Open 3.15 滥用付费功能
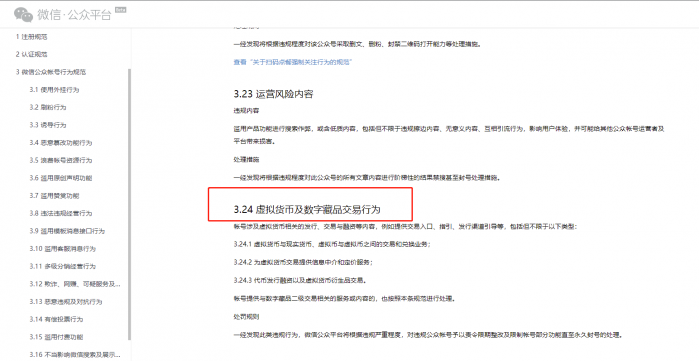Image resolution: width=700 pixels, height=361 pixels. pos(57,337)
